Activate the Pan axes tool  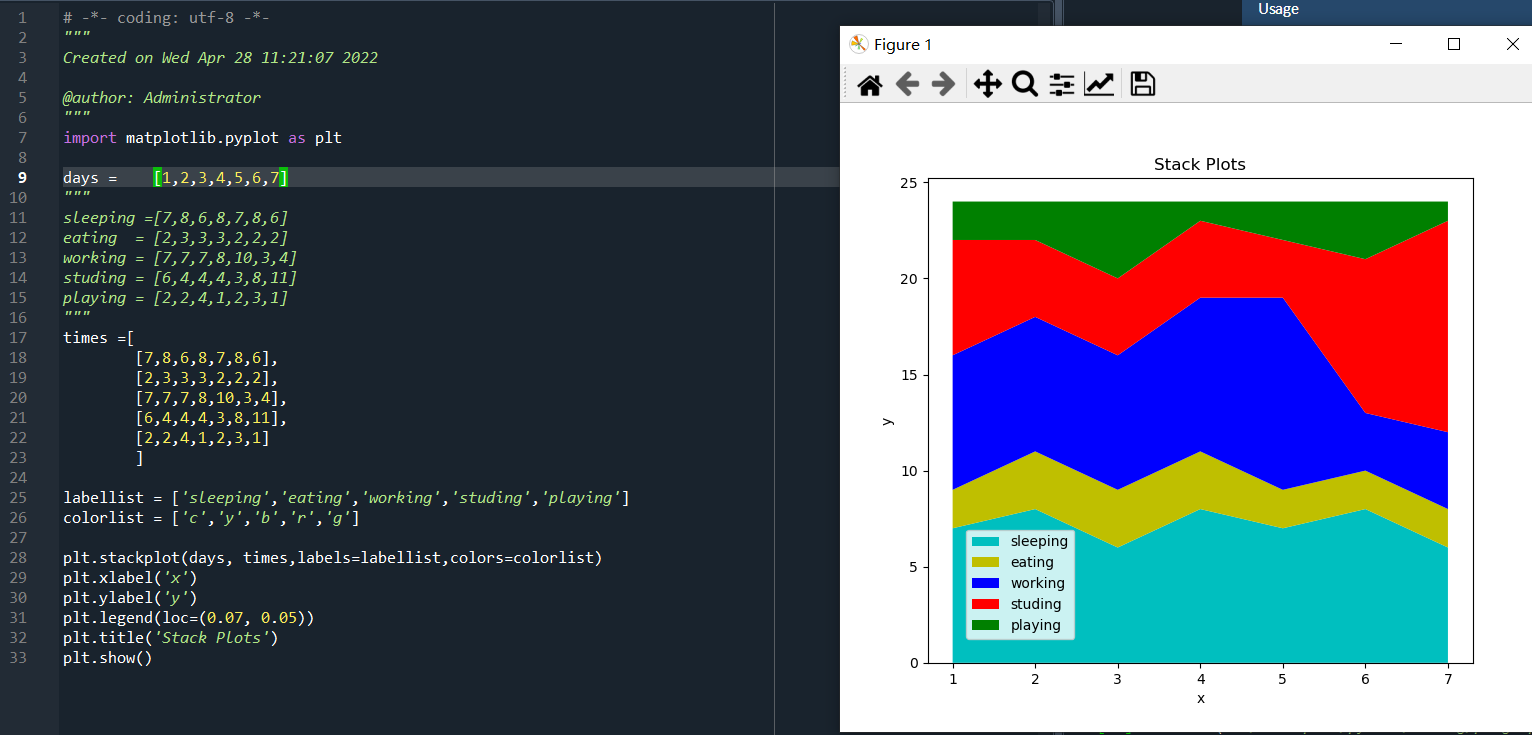click(x=987, y=85)
